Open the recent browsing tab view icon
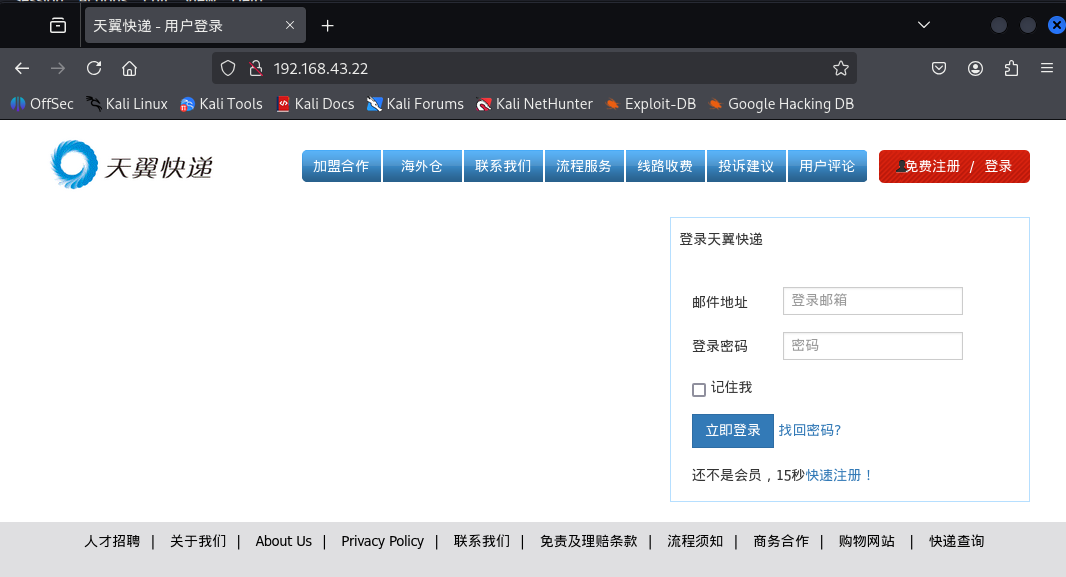Image resolution: width=1066 pixels, height=577 pixels. coord(58,26)
